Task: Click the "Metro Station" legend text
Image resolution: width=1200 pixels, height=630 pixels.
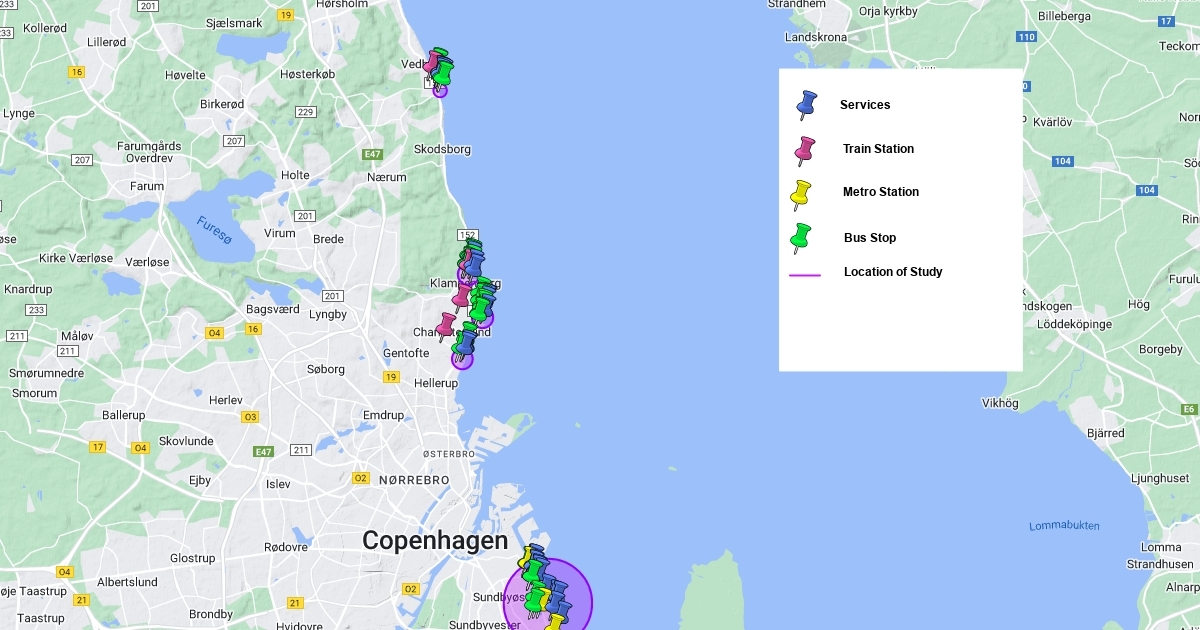Action: click(x=880, y=192)
